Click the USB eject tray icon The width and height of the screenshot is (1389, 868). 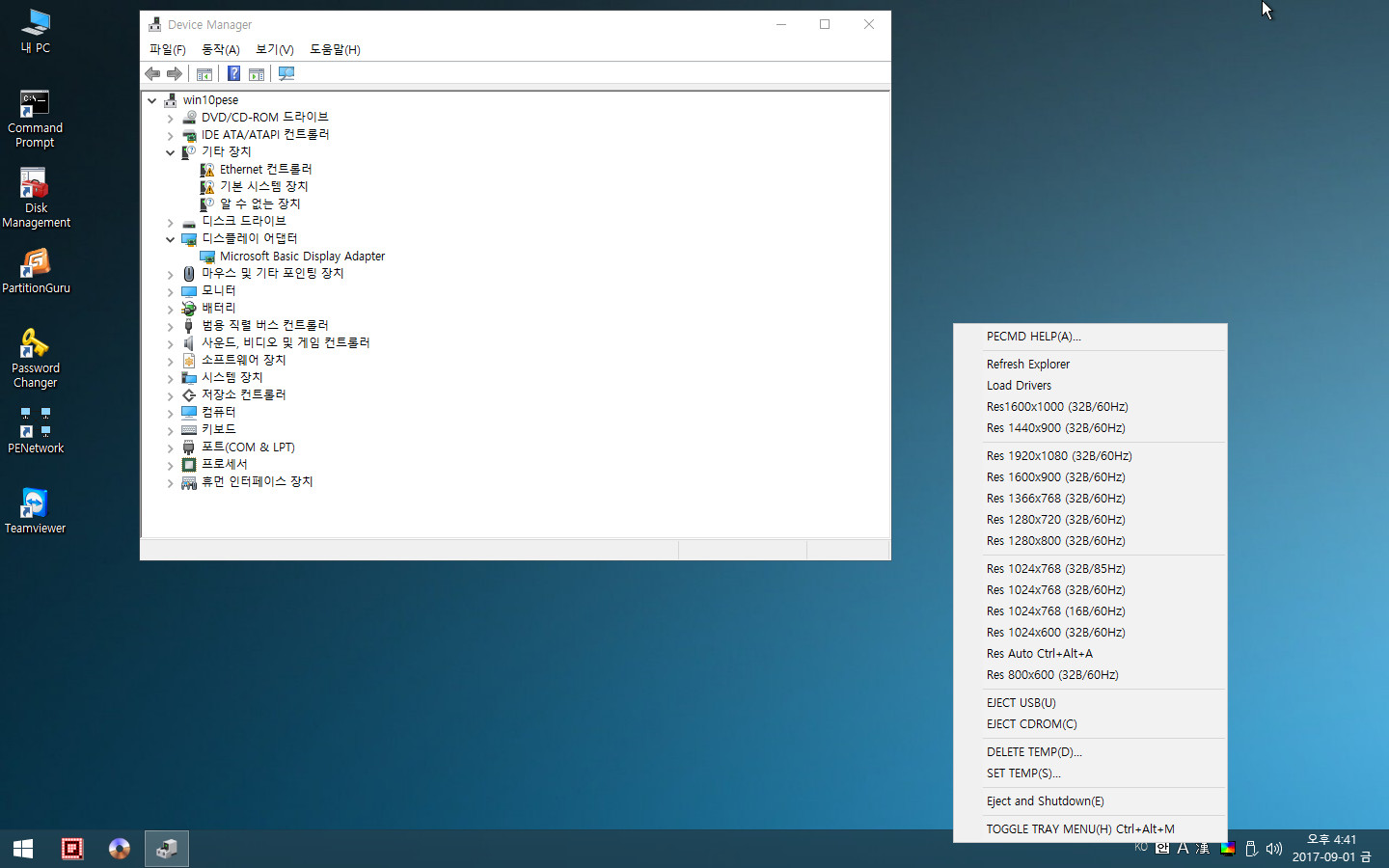click(1251, 849)
